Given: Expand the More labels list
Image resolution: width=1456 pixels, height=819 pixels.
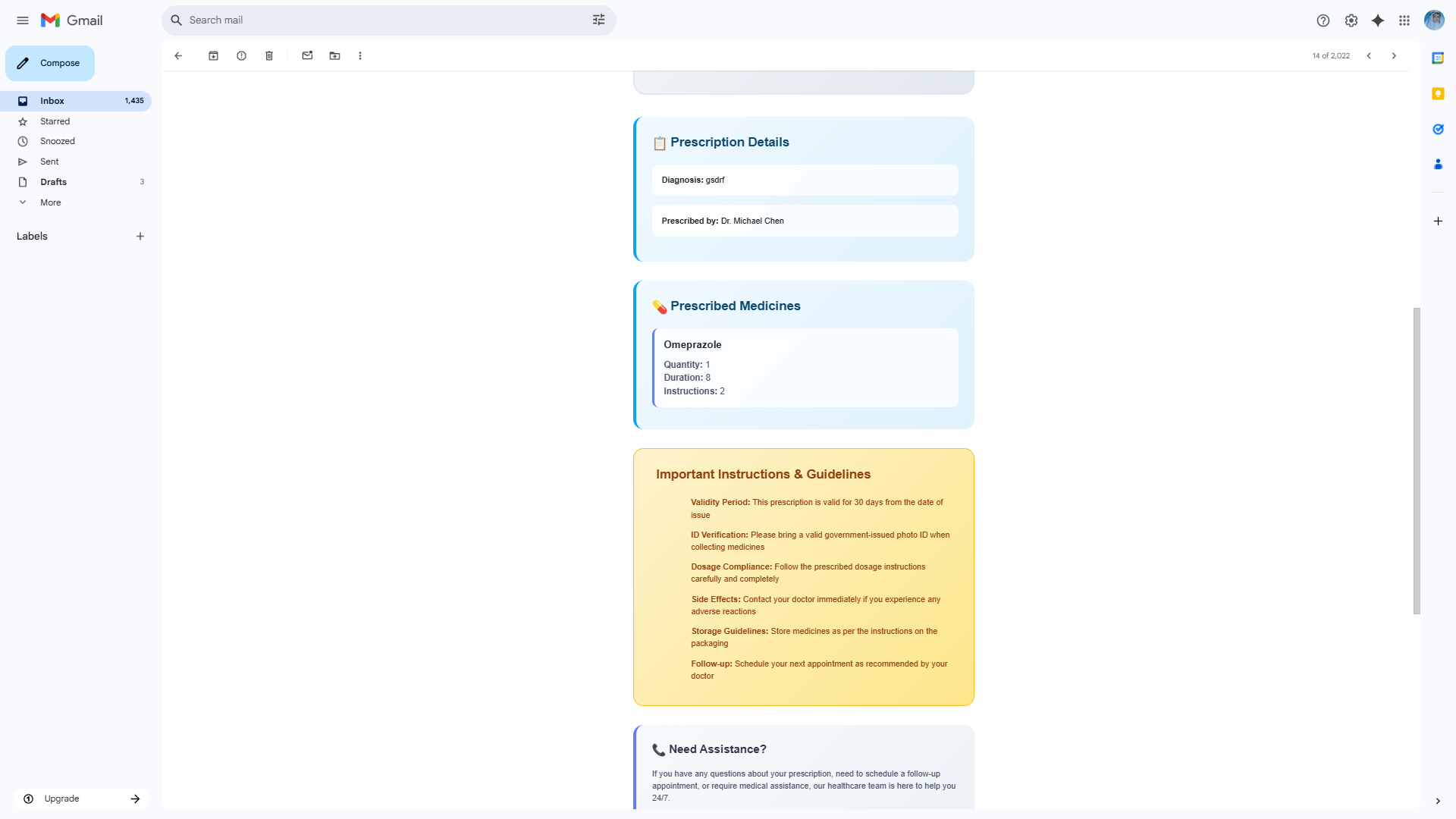Looking at the screenshot, I should point(50,202).
